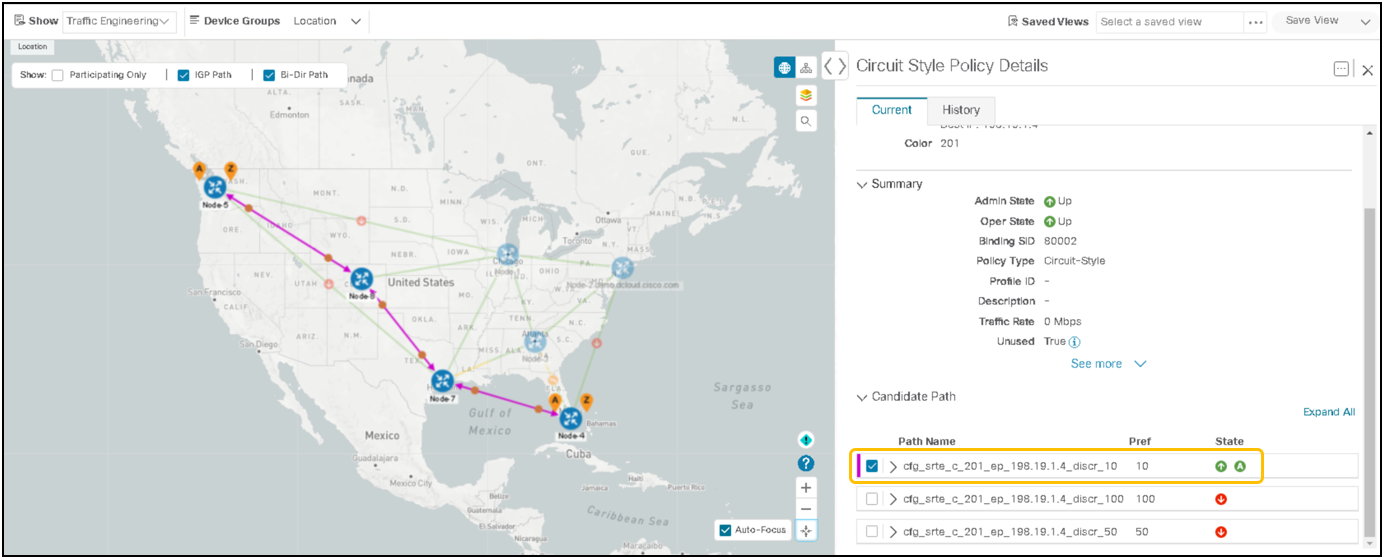The width and height of the screenshot is (1385, 560).
Task: Switch to the logical topology view
Action: point(806,67)
